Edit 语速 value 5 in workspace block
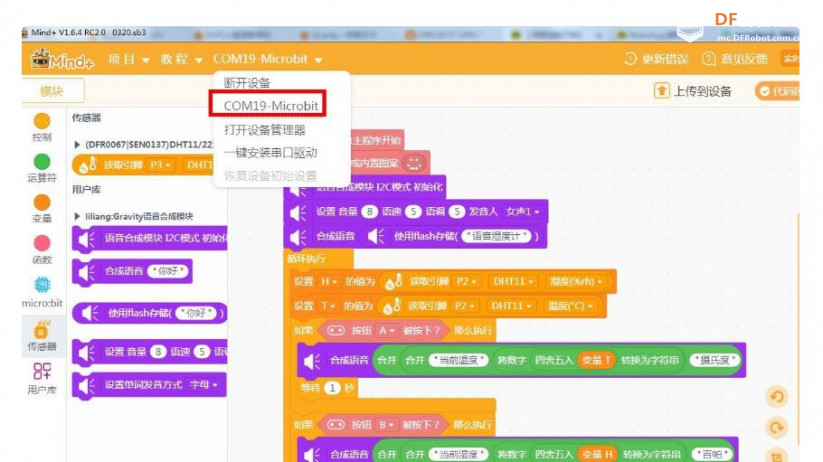This screenshot has height=462, width=823. click(x=414, y=212)
